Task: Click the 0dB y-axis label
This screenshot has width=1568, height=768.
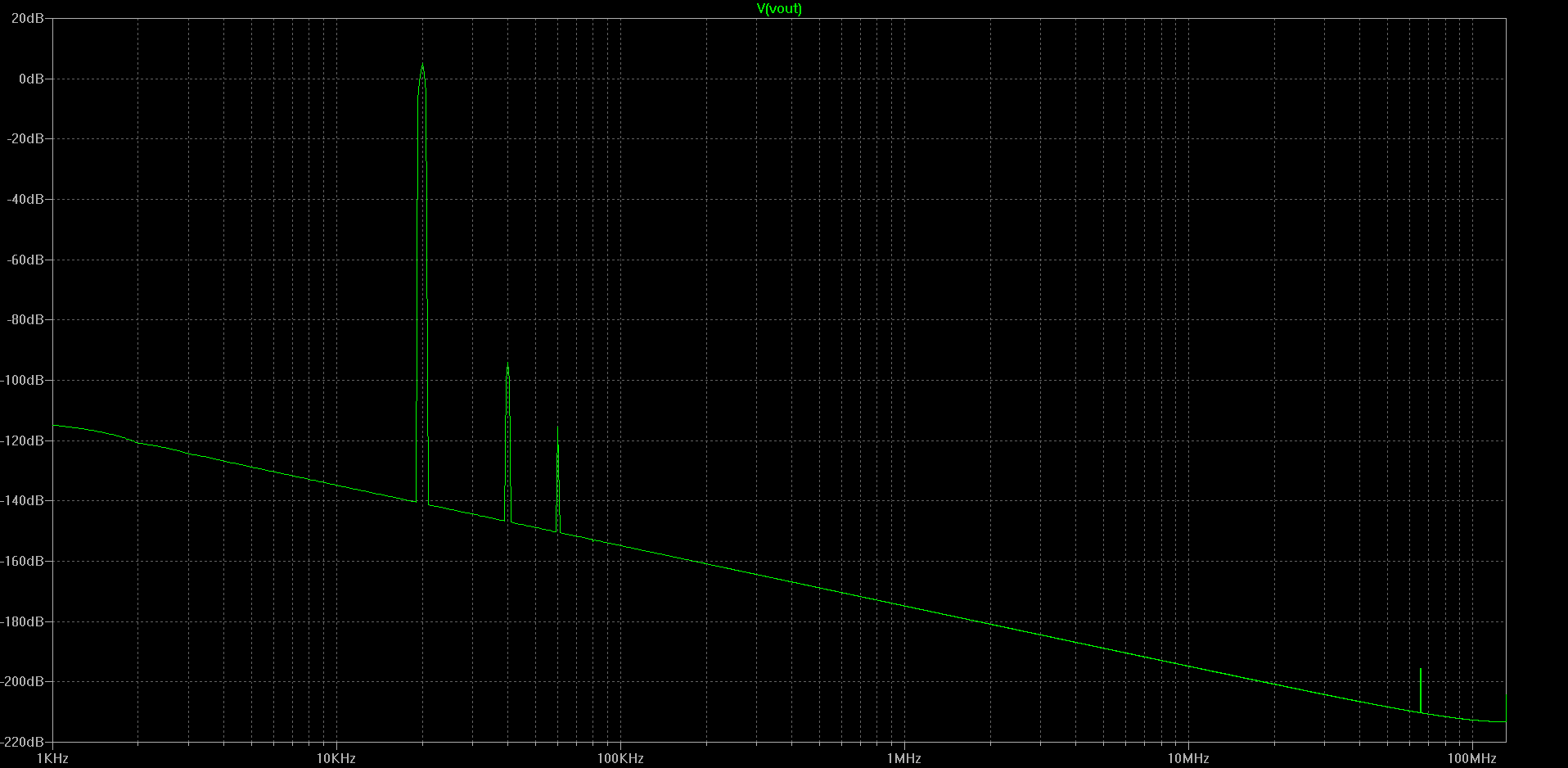Action: [x=31, y=79]
